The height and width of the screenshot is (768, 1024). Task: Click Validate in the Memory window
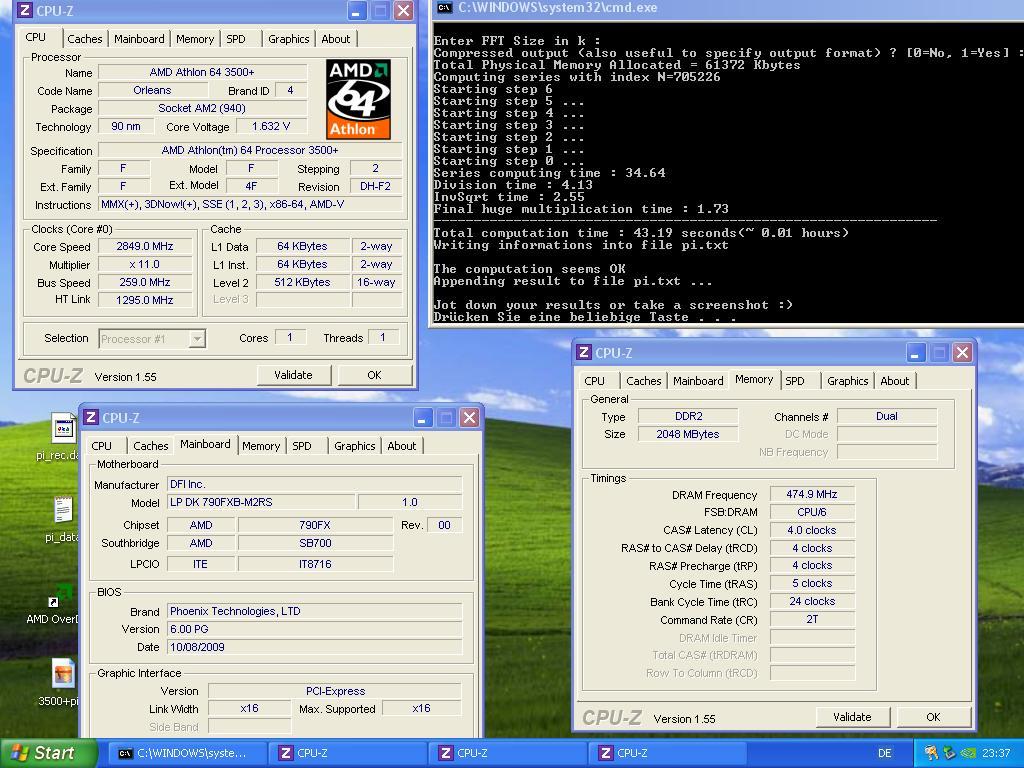852,716
